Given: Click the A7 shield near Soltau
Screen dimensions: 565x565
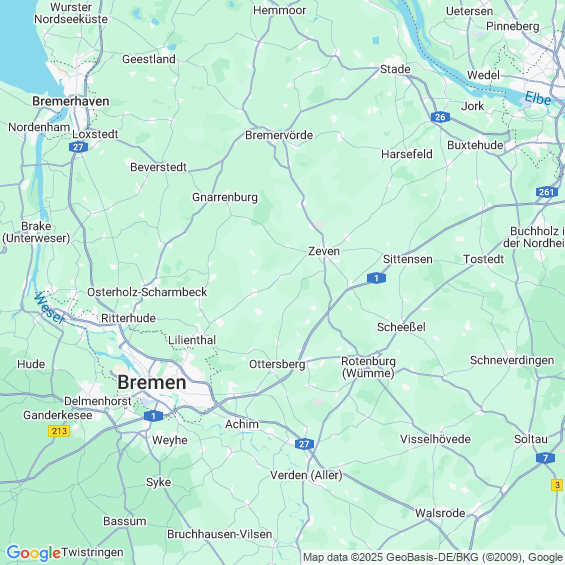Looking at the screenshot, I should [x=545, y=458].
